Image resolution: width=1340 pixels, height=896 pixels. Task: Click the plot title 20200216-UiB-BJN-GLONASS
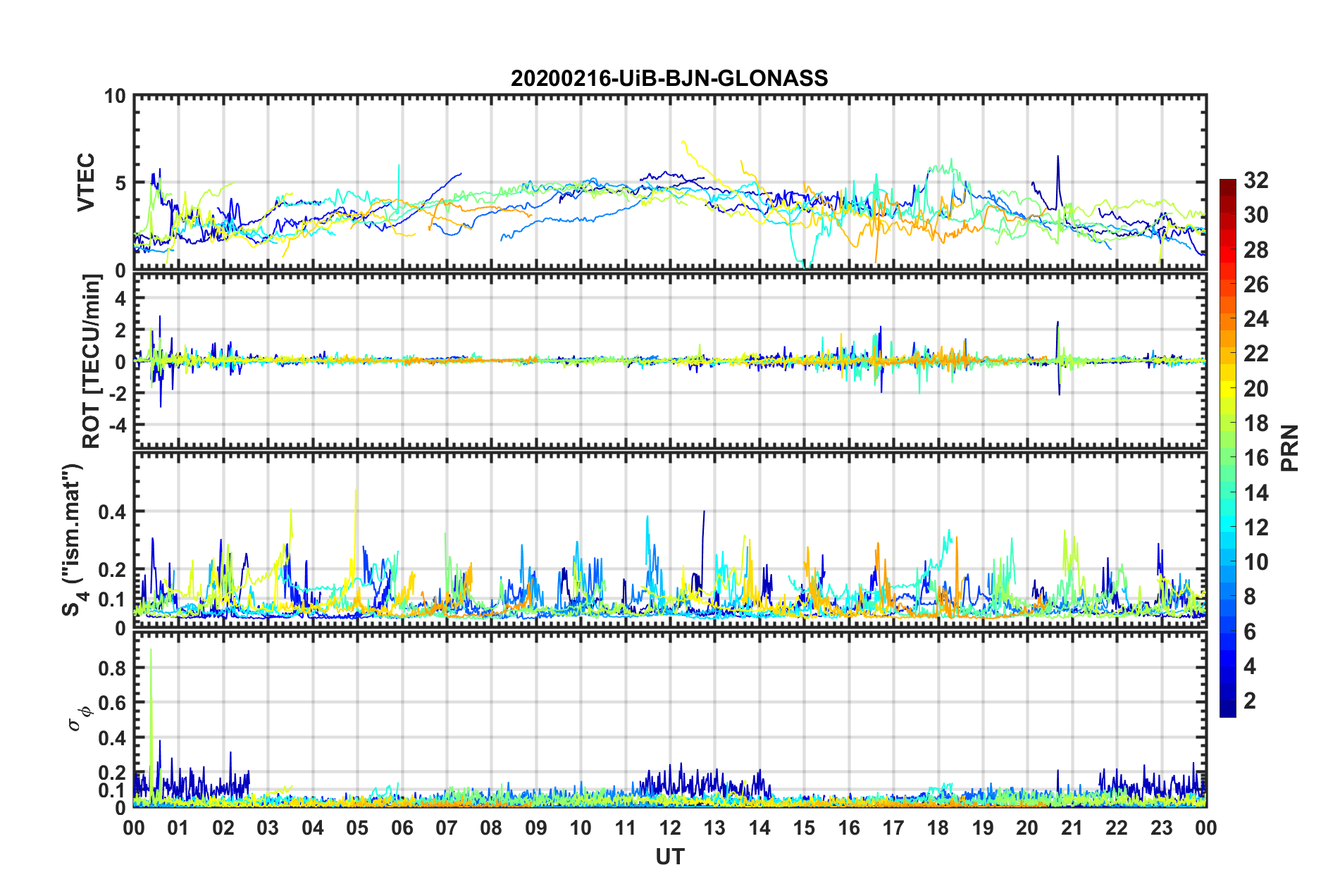tap(669, 78)
